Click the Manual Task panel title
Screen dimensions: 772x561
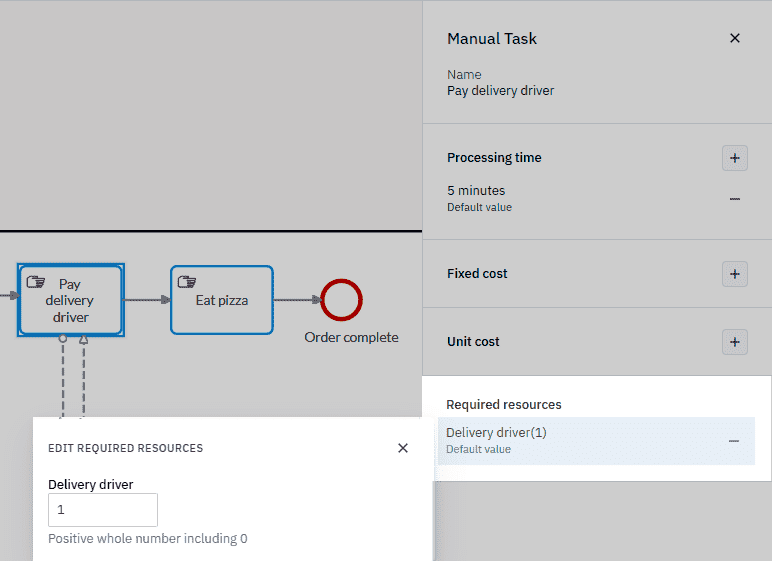click(x=492, y=38)
